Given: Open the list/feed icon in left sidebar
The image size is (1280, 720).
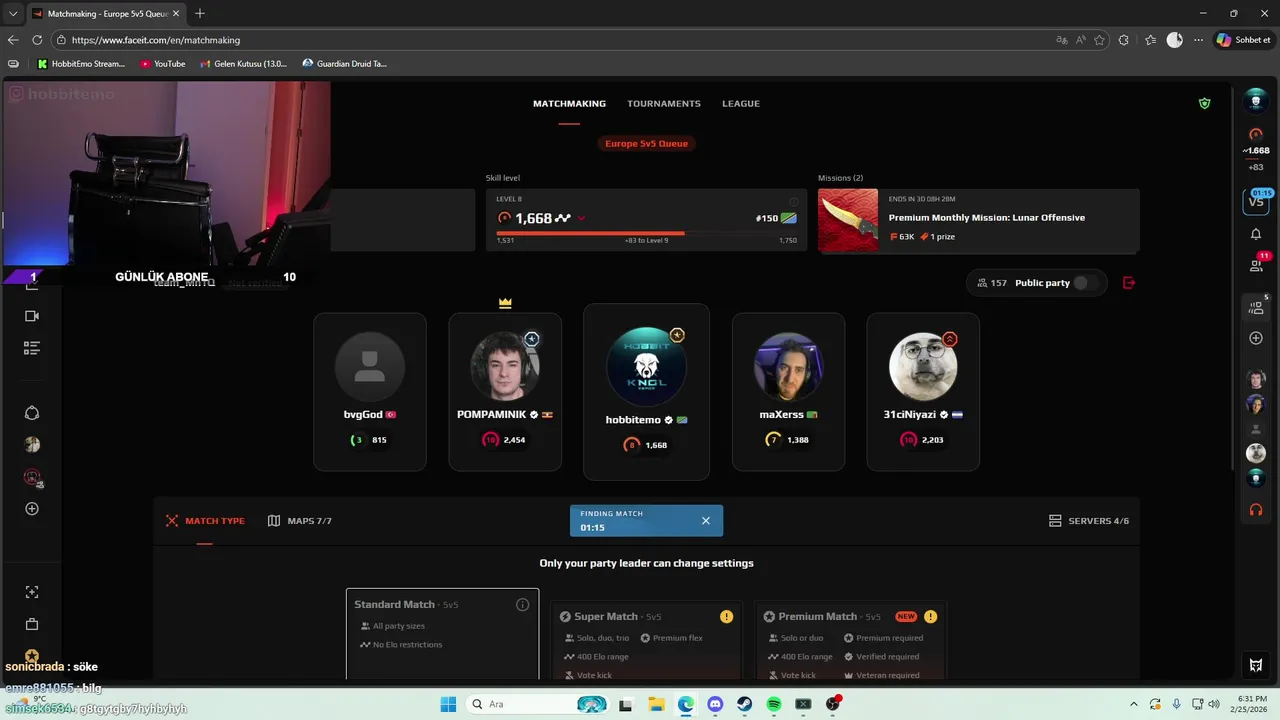Looking at the screenshot, I should click(x=32, y=348).
